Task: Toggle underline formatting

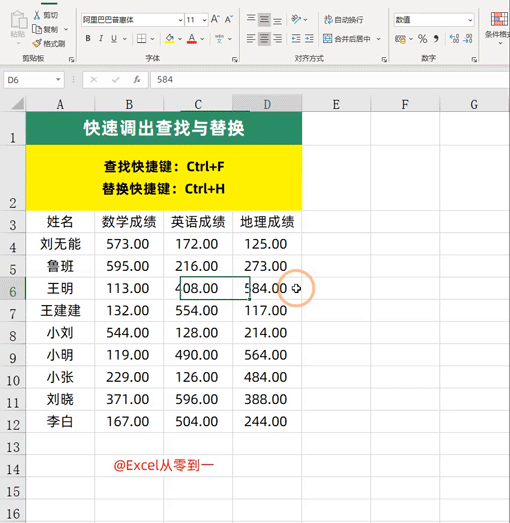Action: (x=114, y=39)
